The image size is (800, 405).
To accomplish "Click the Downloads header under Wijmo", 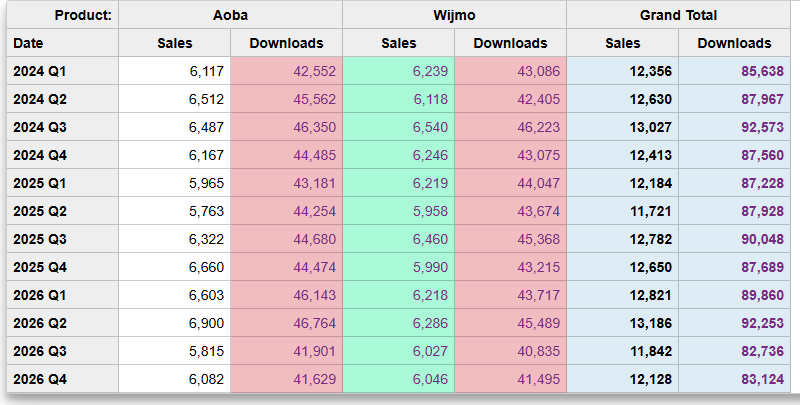I will point(511,43).
